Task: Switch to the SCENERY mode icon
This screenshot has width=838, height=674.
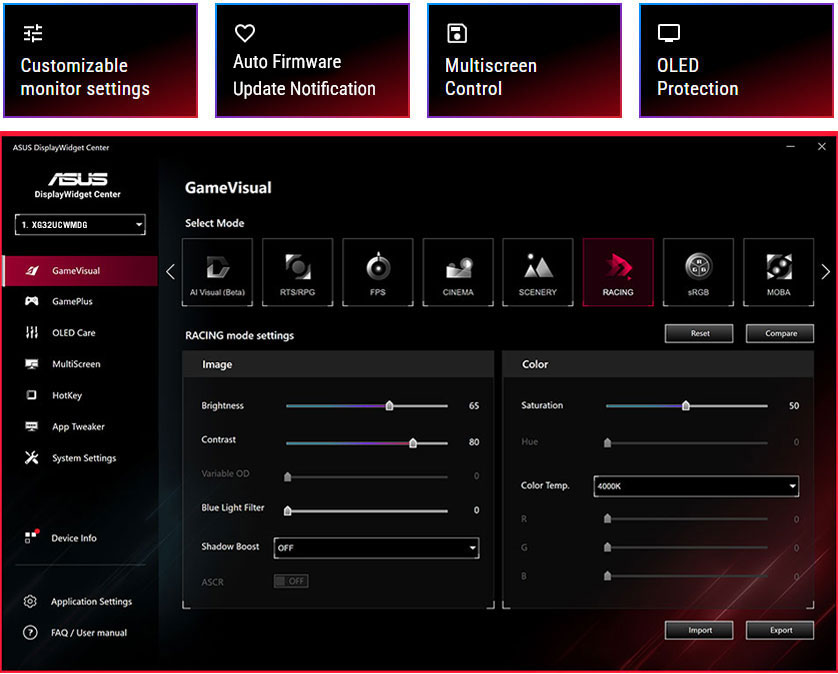Action: point(537,271)
